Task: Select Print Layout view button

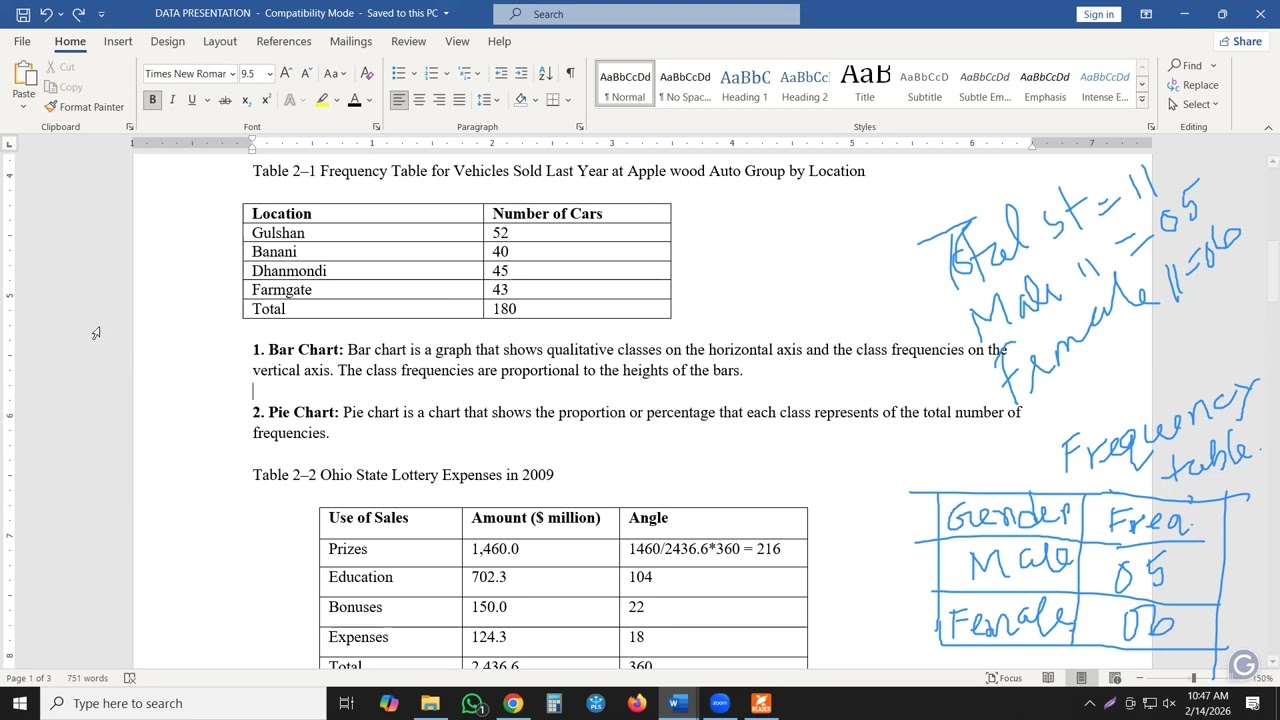Action: tap(1081, 678)
